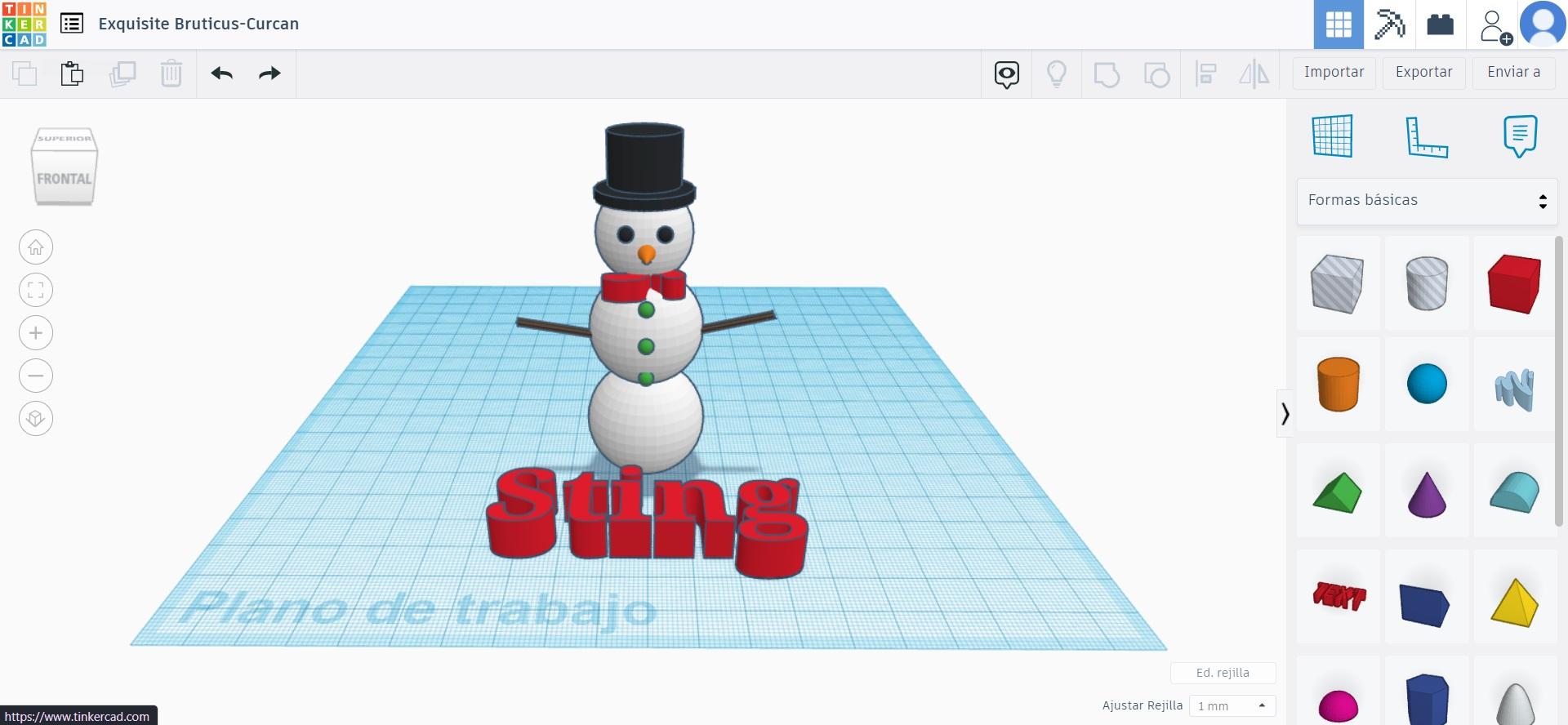Viewport: 1568px width, 725px height.
Task: Click the design name Exquisite Bruticus-Curcan
Action: [x=198, y=24]
